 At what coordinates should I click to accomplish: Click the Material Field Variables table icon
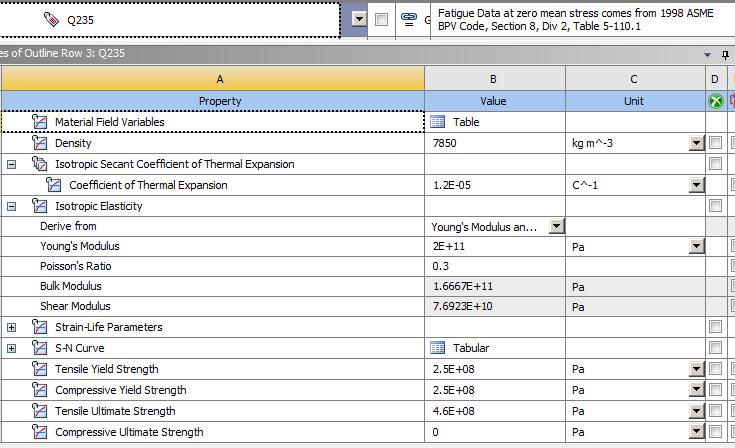[x=437, y=122]
